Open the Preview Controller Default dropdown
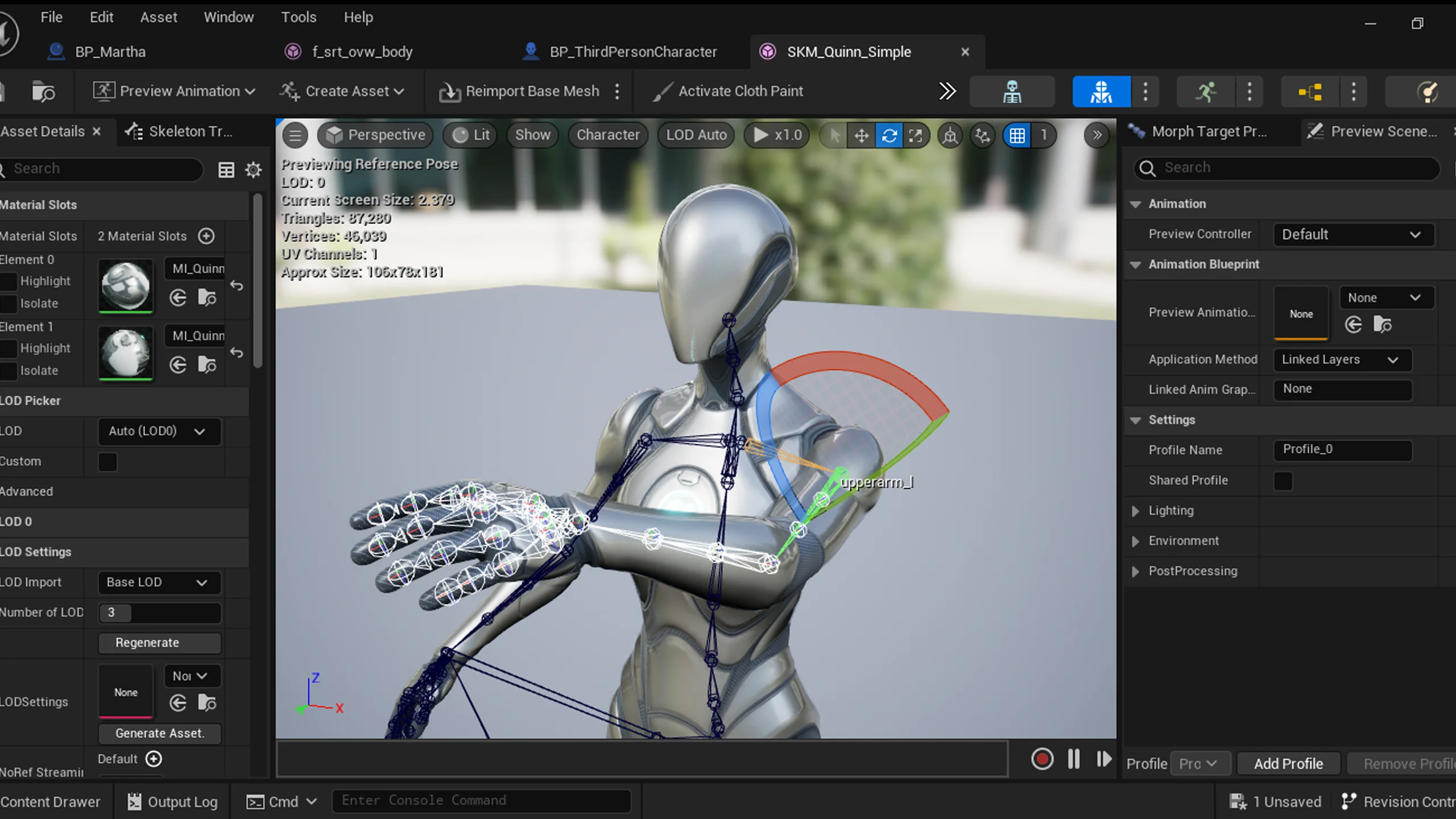This screenshot has width=1456, height=819. pos(1353,234)
